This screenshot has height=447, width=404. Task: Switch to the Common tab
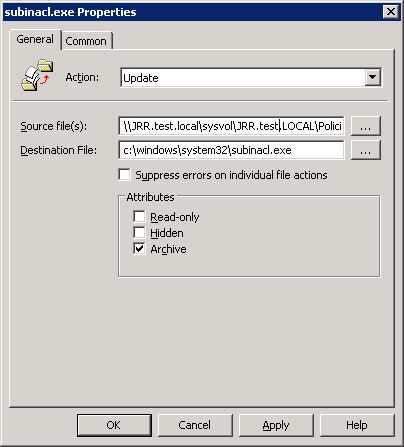tap(86, 41)
